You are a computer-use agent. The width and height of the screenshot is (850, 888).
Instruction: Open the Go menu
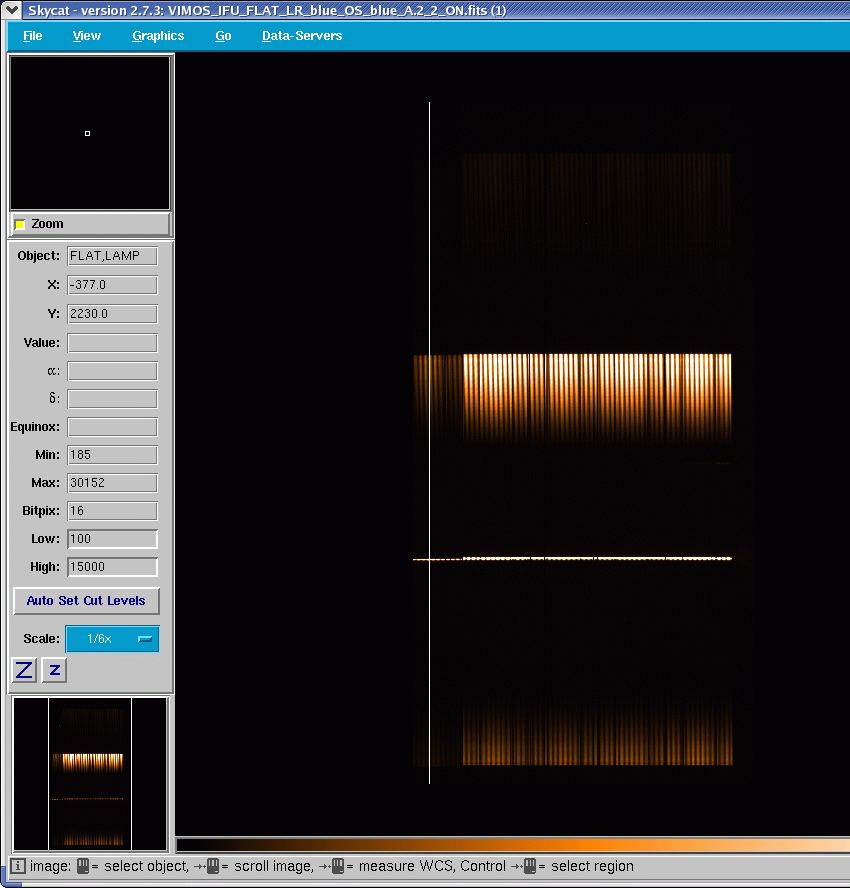[x=223, y=36]
